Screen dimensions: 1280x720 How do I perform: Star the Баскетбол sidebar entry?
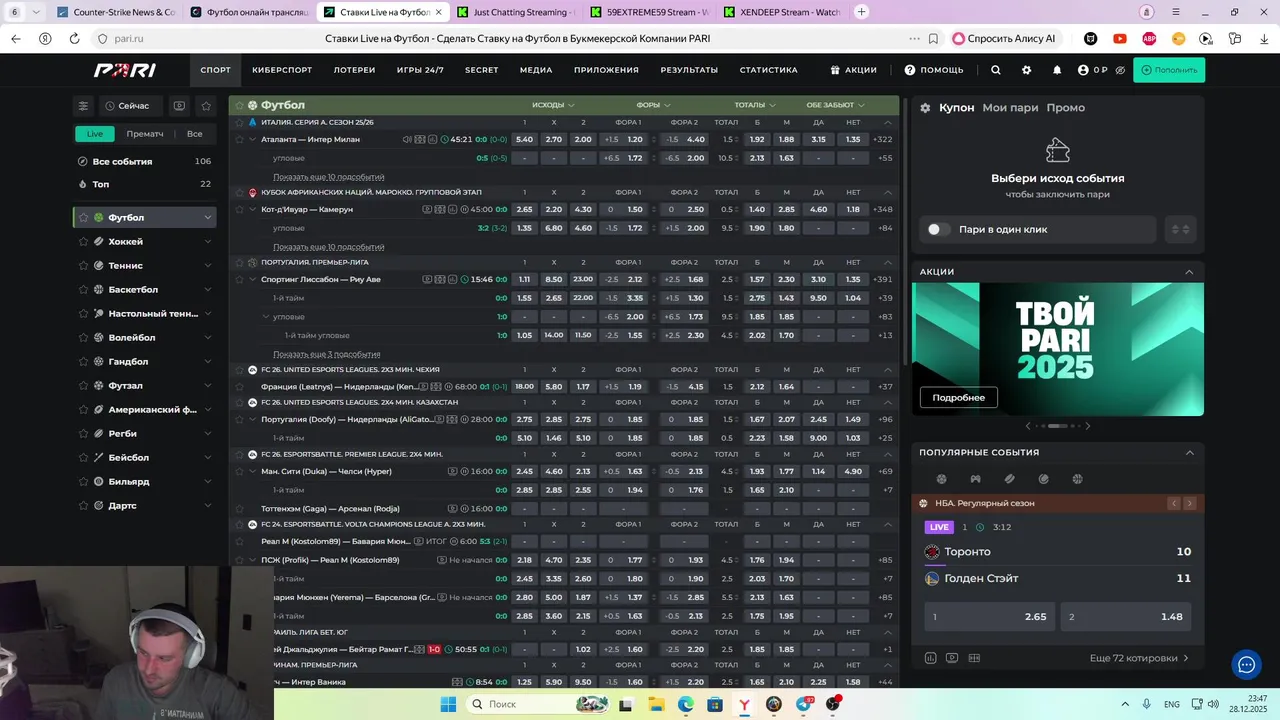(x=84, y=290)
